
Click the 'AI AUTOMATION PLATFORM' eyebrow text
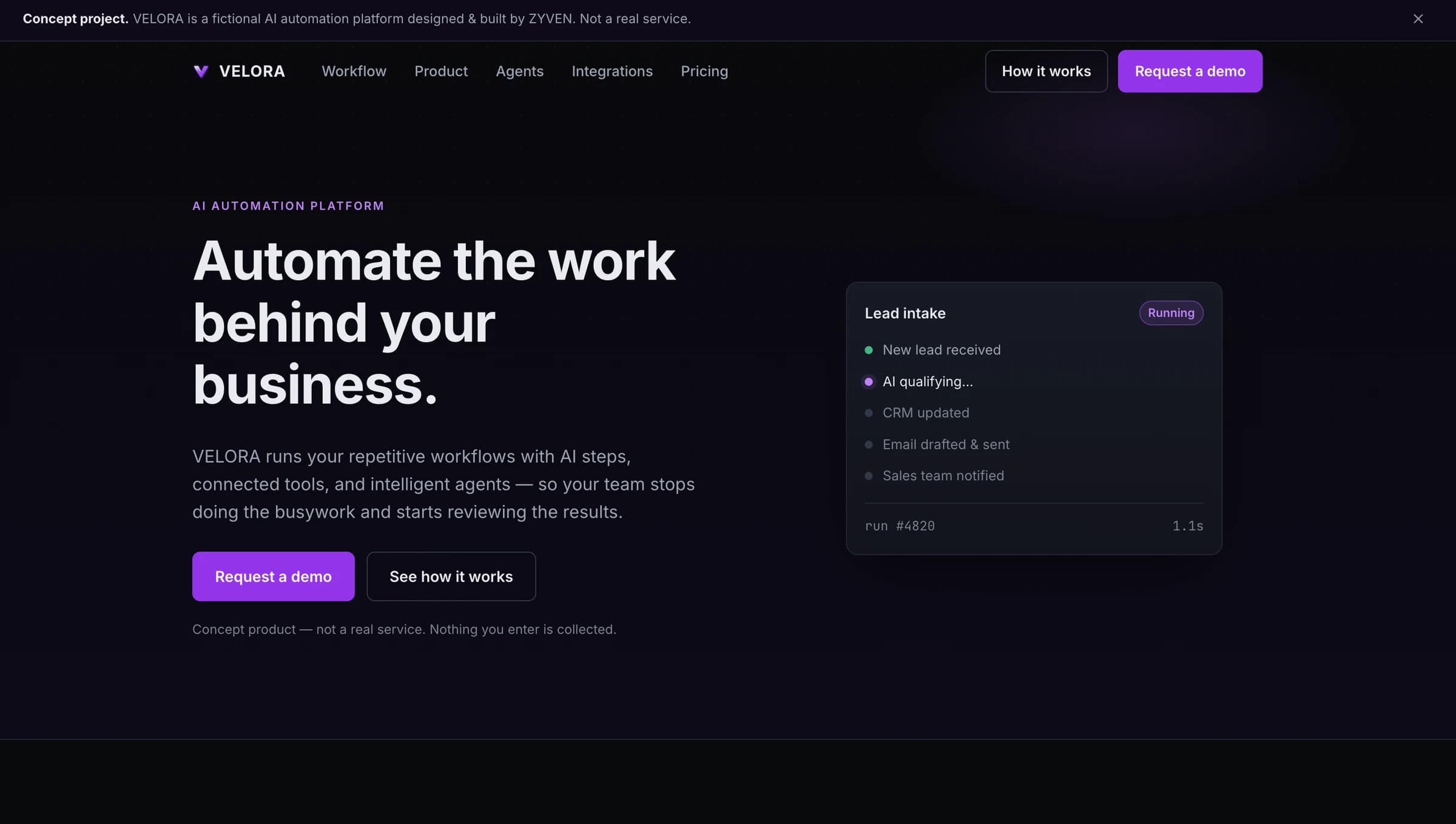click(x=288, y=206)
